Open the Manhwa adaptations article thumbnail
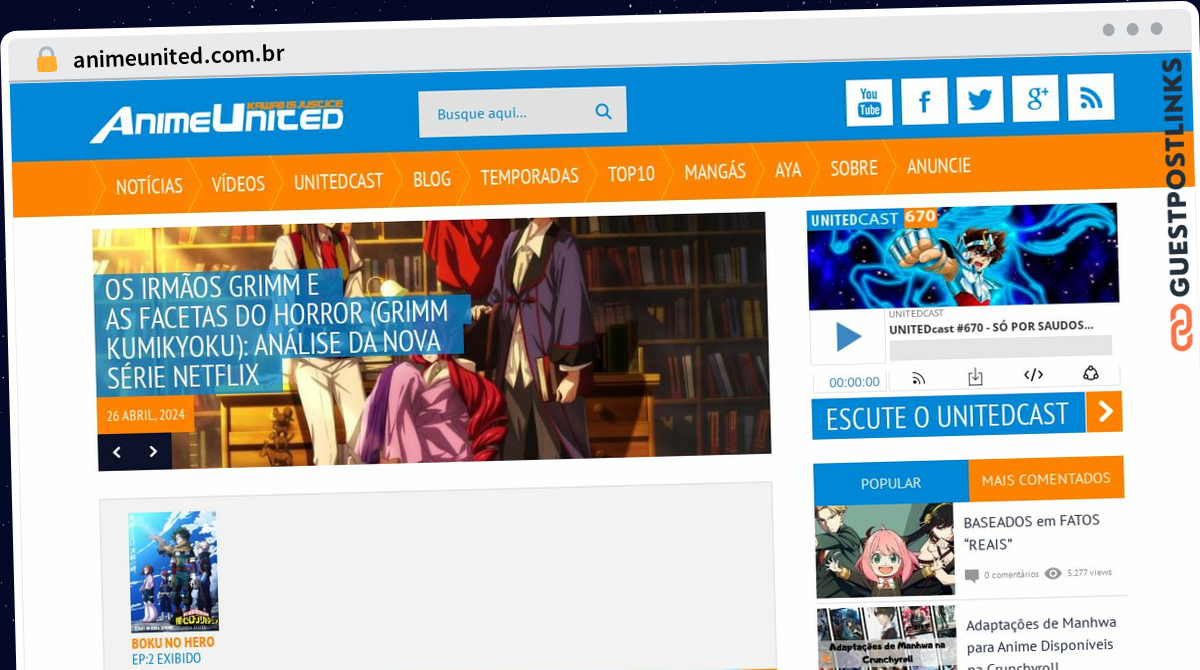This screenshot has width=1200, height=670. [887, 637]
